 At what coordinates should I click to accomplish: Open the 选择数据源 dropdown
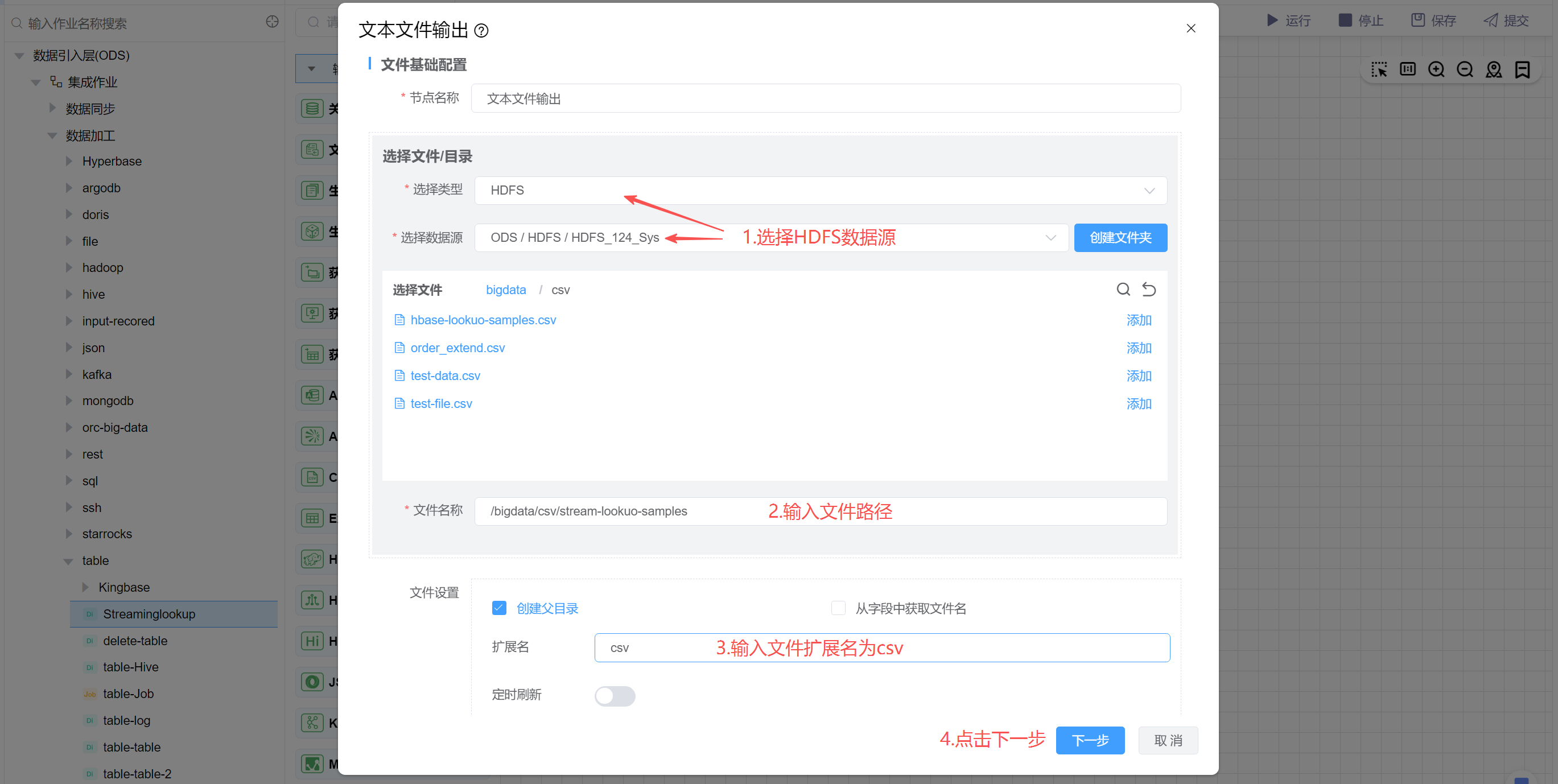coord(771,238)
